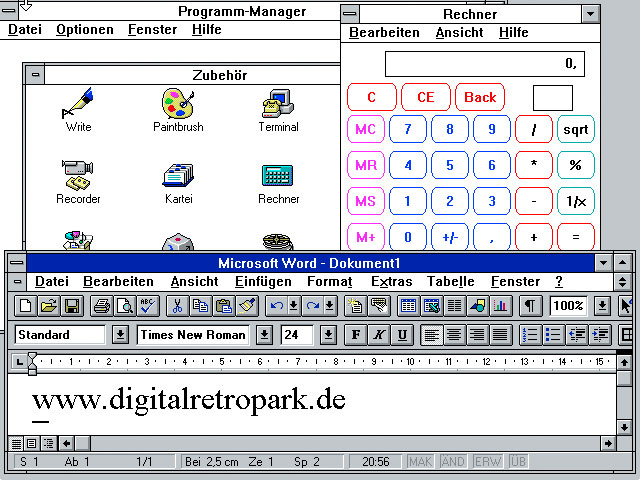Center the text
This screenshot has width=640, height=480.
coord(454,335)
